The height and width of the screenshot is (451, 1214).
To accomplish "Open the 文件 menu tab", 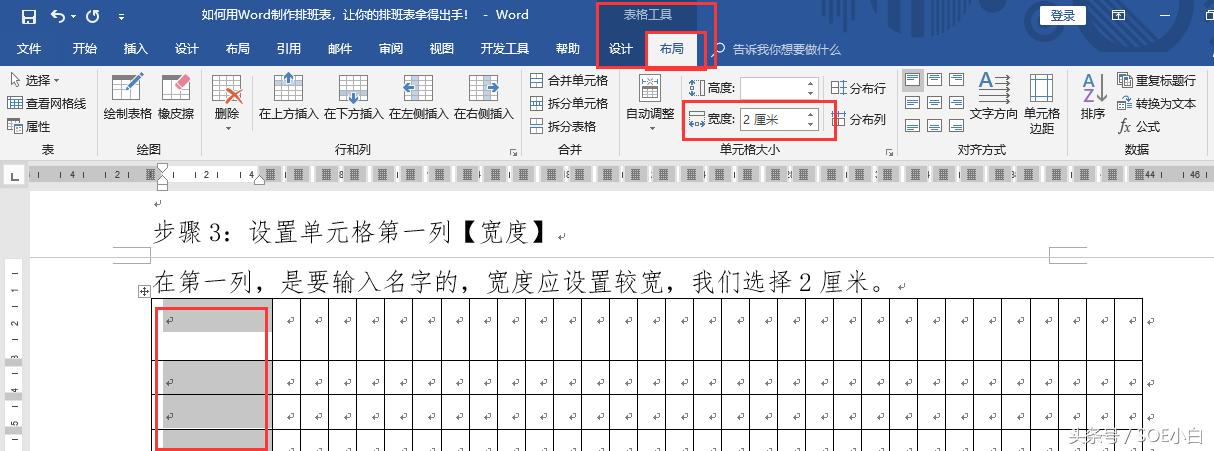I will tap(29, 49).
